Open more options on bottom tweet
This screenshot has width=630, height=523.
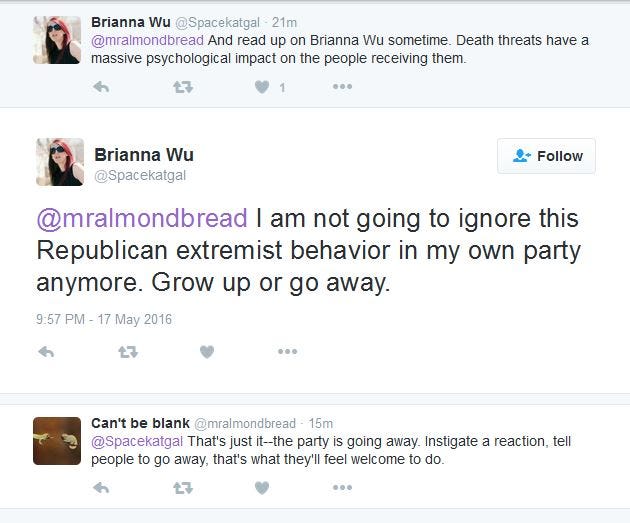pos(342,488)
